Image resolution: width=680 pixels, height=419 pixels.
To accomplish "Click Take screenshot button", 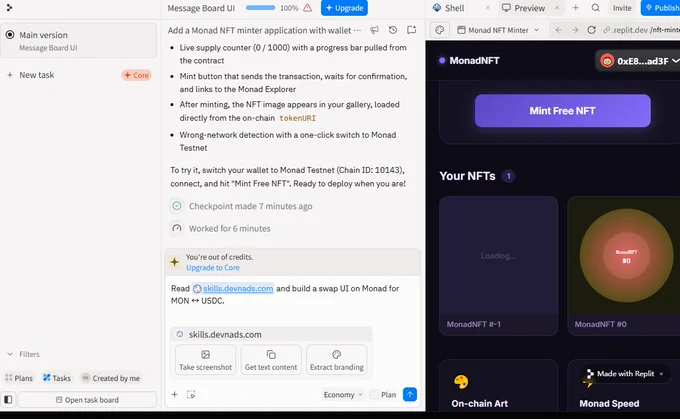I will 206,360.
